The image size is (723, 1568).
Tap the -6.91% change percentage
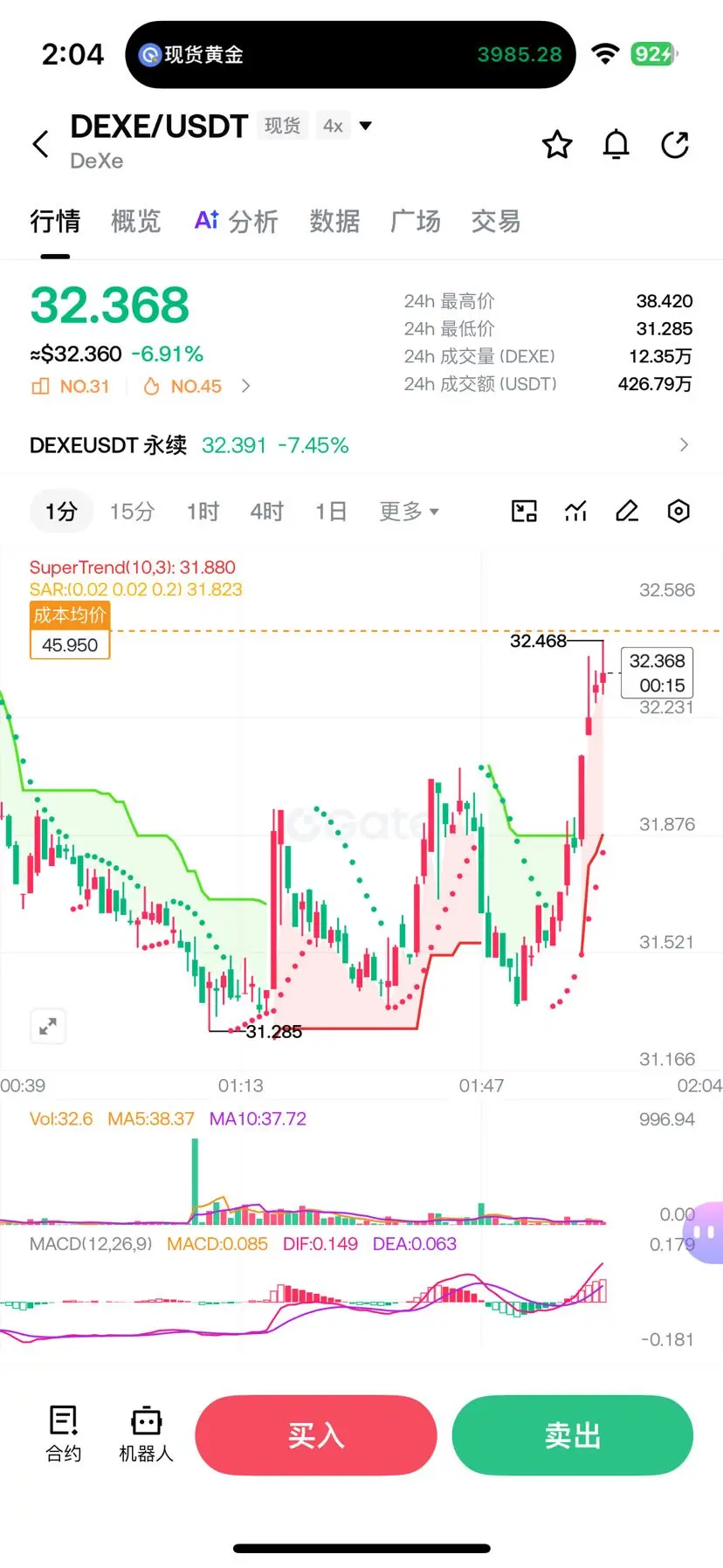(x=168, y=354)
